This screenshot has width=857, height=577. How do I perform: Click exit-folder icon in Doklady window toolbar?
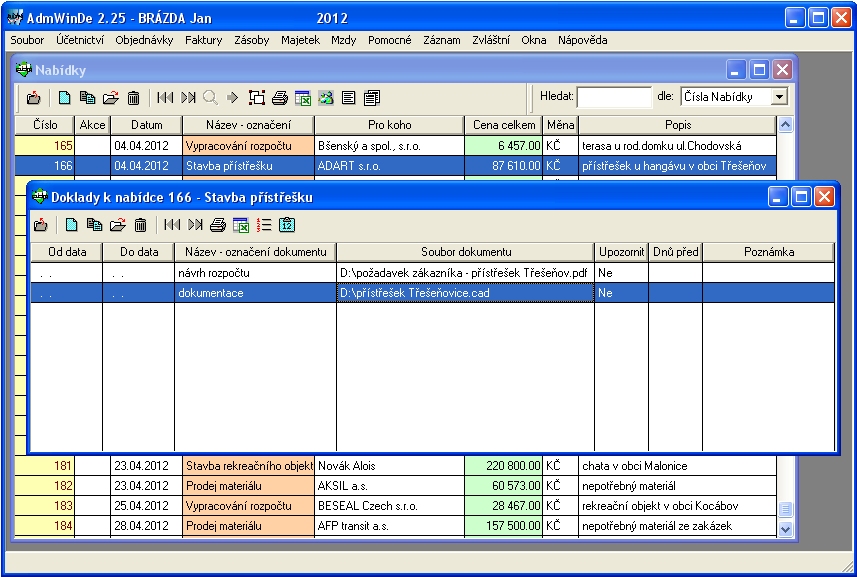coord(40,225)
